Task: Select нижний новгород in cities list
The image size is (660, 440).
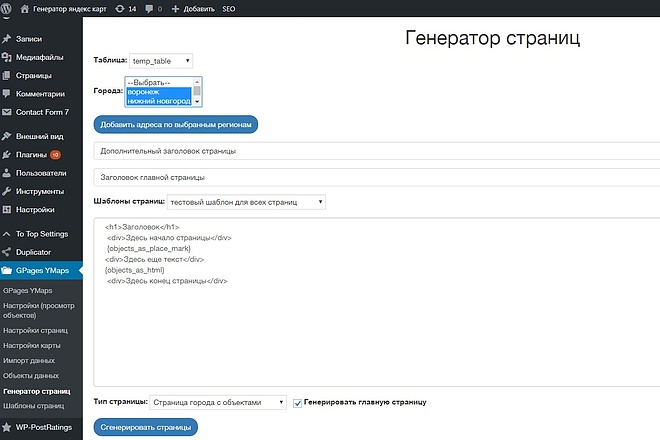Action: point(159,101)
